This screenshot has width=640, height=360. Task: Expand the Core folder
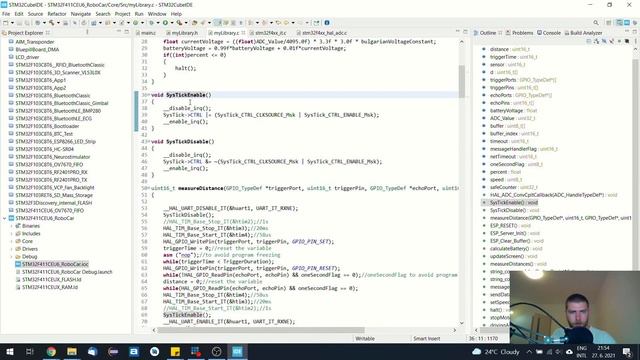[x=11, y=241]
